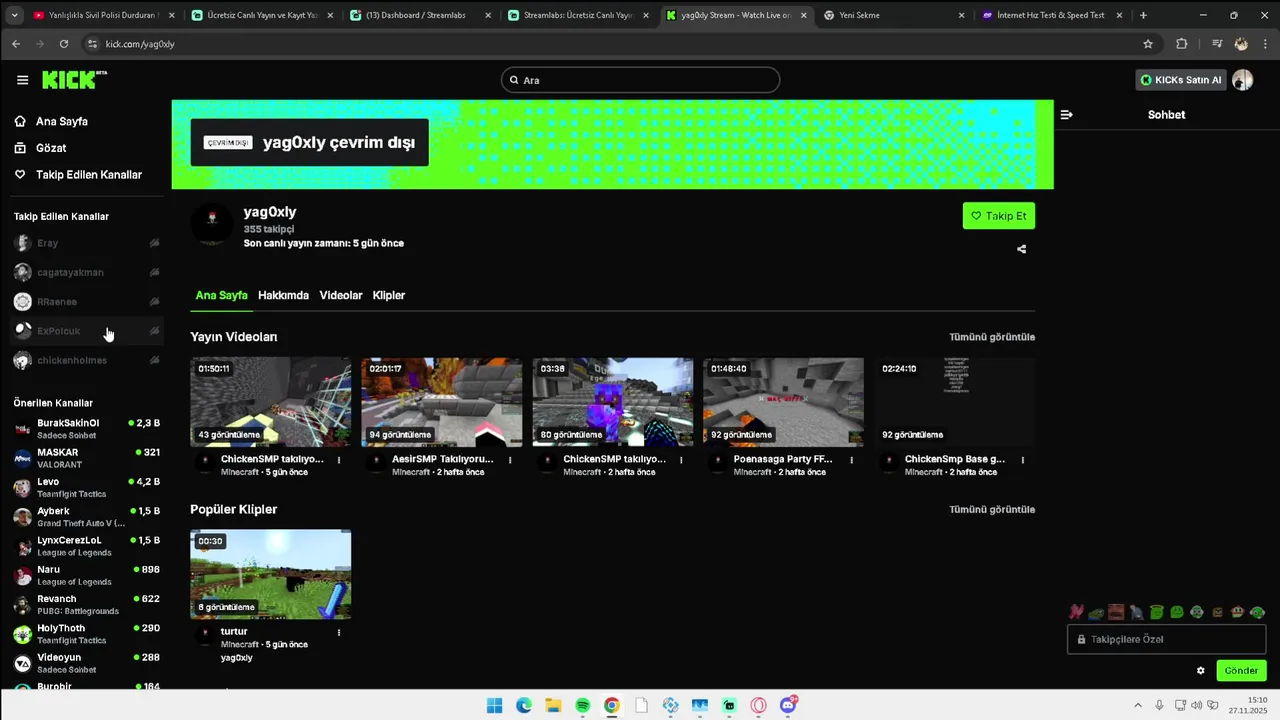Open the turtur clip thumbnail
This screenshot has height=720, width=1280.
[271, 574]
